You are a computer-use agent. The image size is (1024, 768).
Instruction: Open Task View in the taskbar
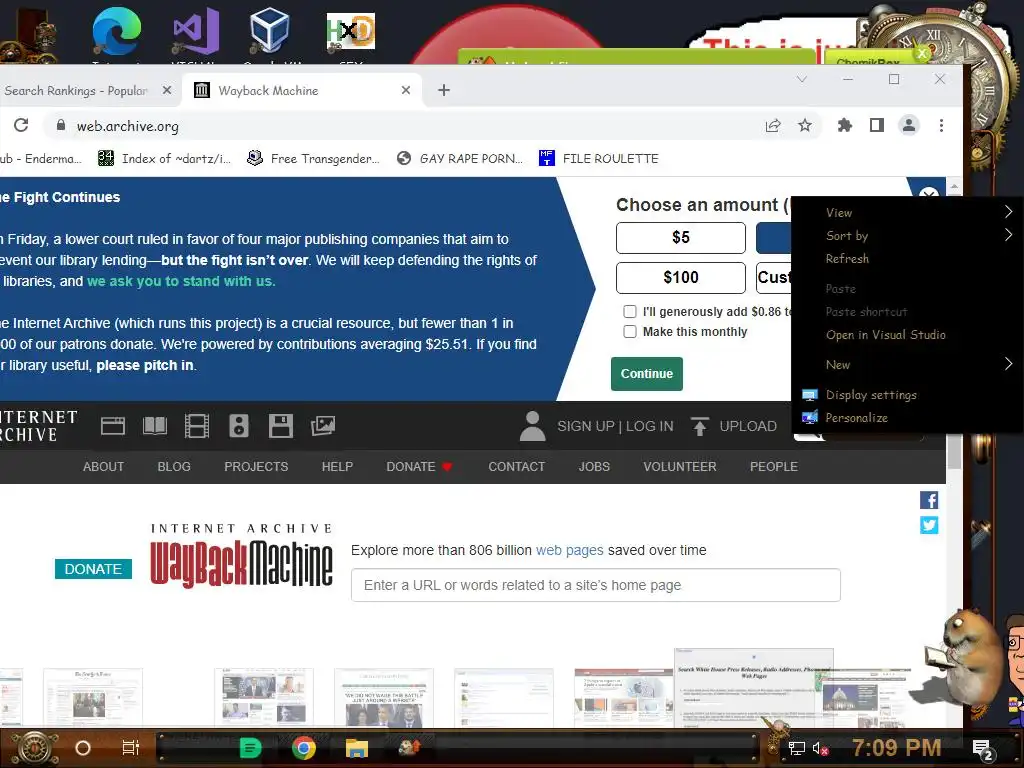point(131,748)
